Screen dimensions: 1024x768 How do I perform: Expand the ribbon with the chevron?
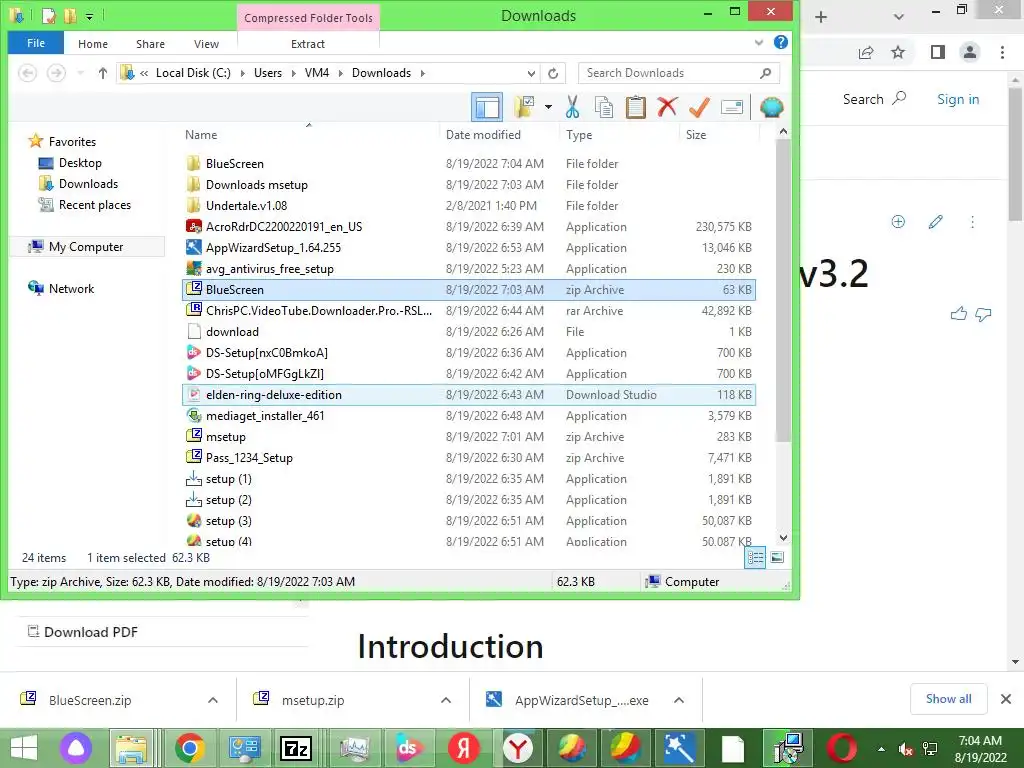click(759, 42)
